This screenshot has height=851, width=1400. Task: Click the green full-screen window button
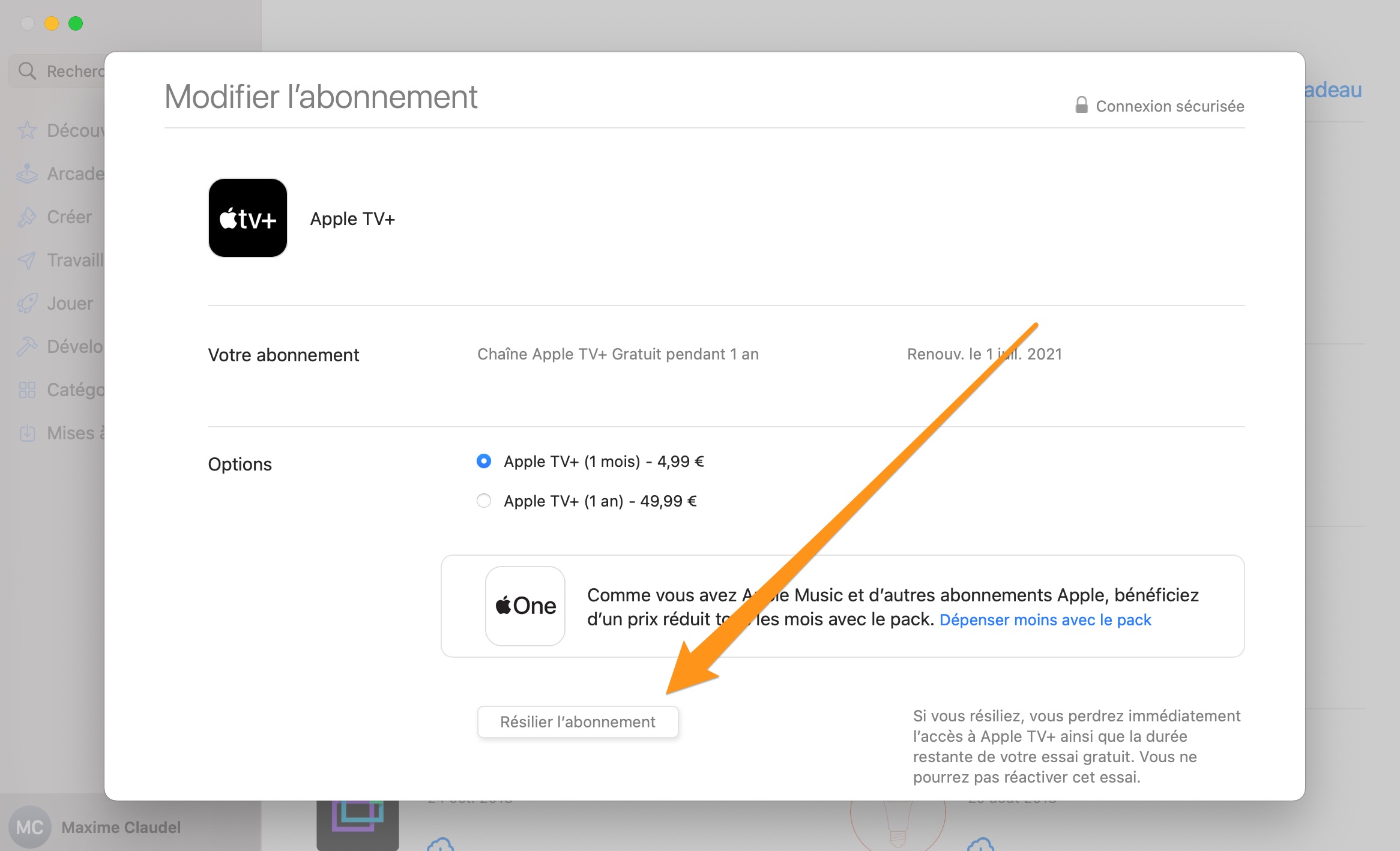tap(76, 23)
